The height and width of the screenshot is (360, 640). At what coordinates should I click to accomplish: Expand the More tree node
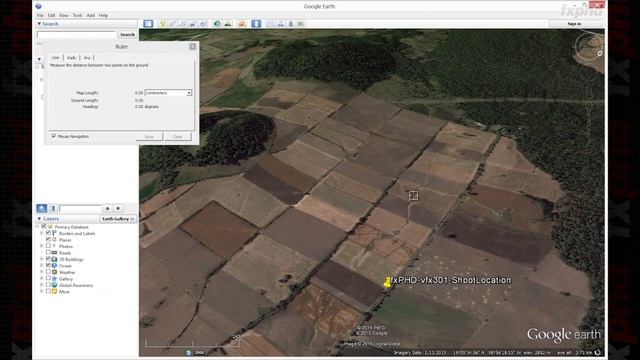click(42, 291)
